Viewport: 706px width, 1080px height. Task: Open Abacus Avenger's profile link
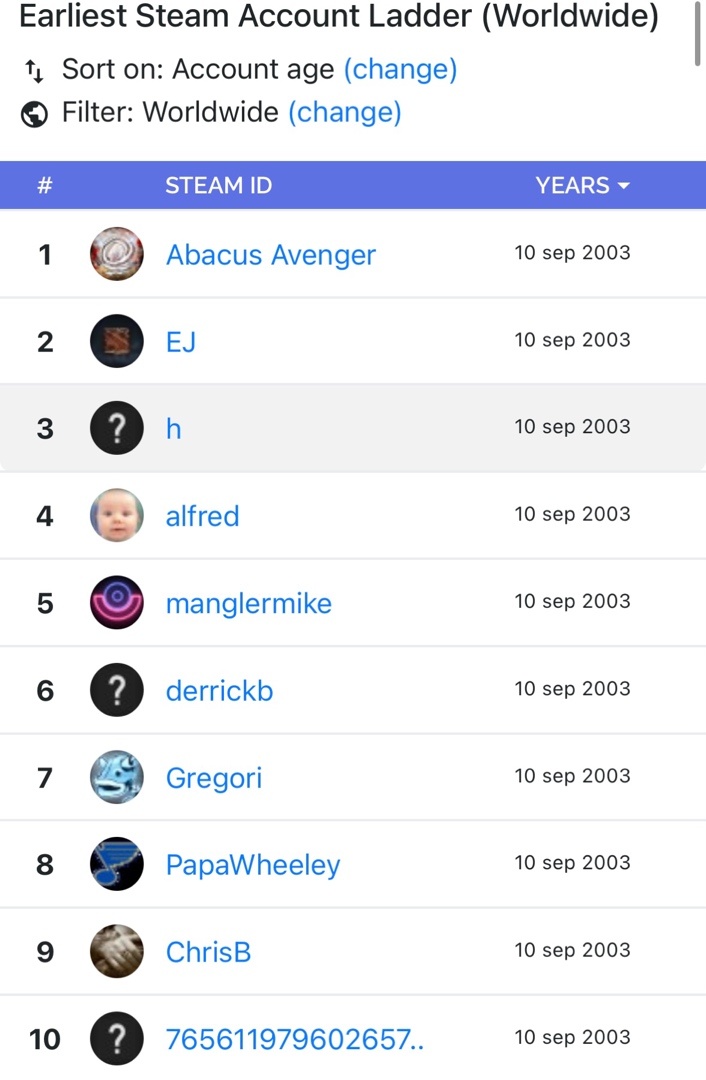click(x=270, y=255)
